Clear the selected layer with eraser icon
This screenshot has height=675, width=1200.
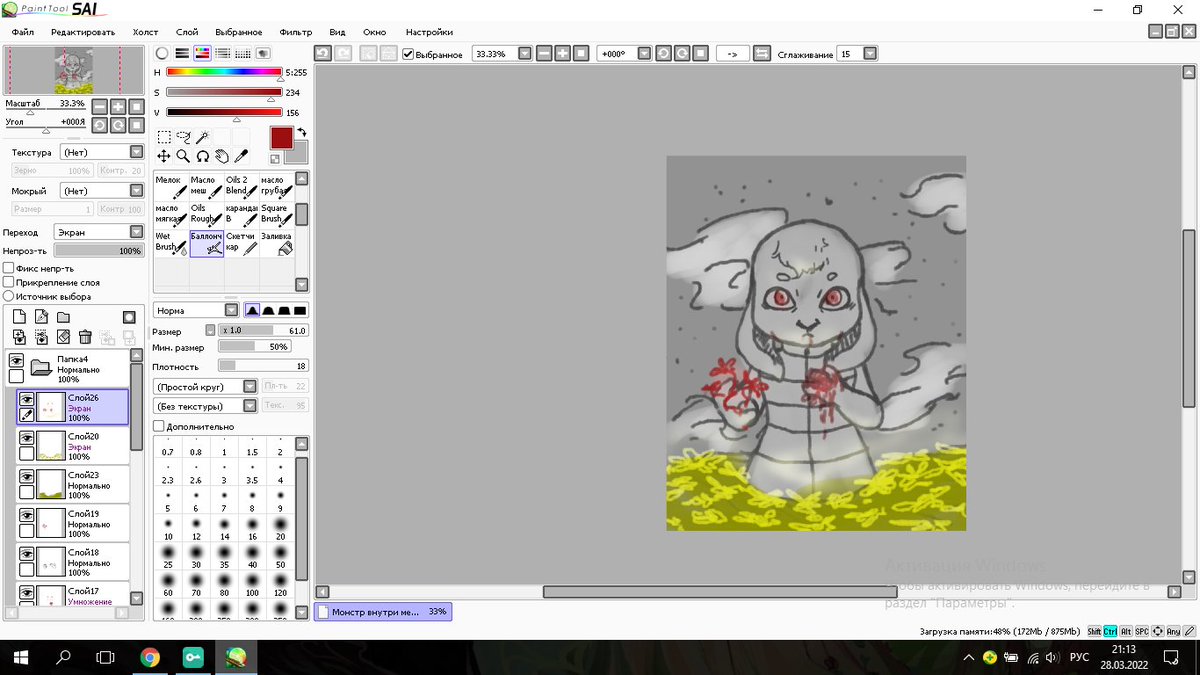click(x=63, y=337)
